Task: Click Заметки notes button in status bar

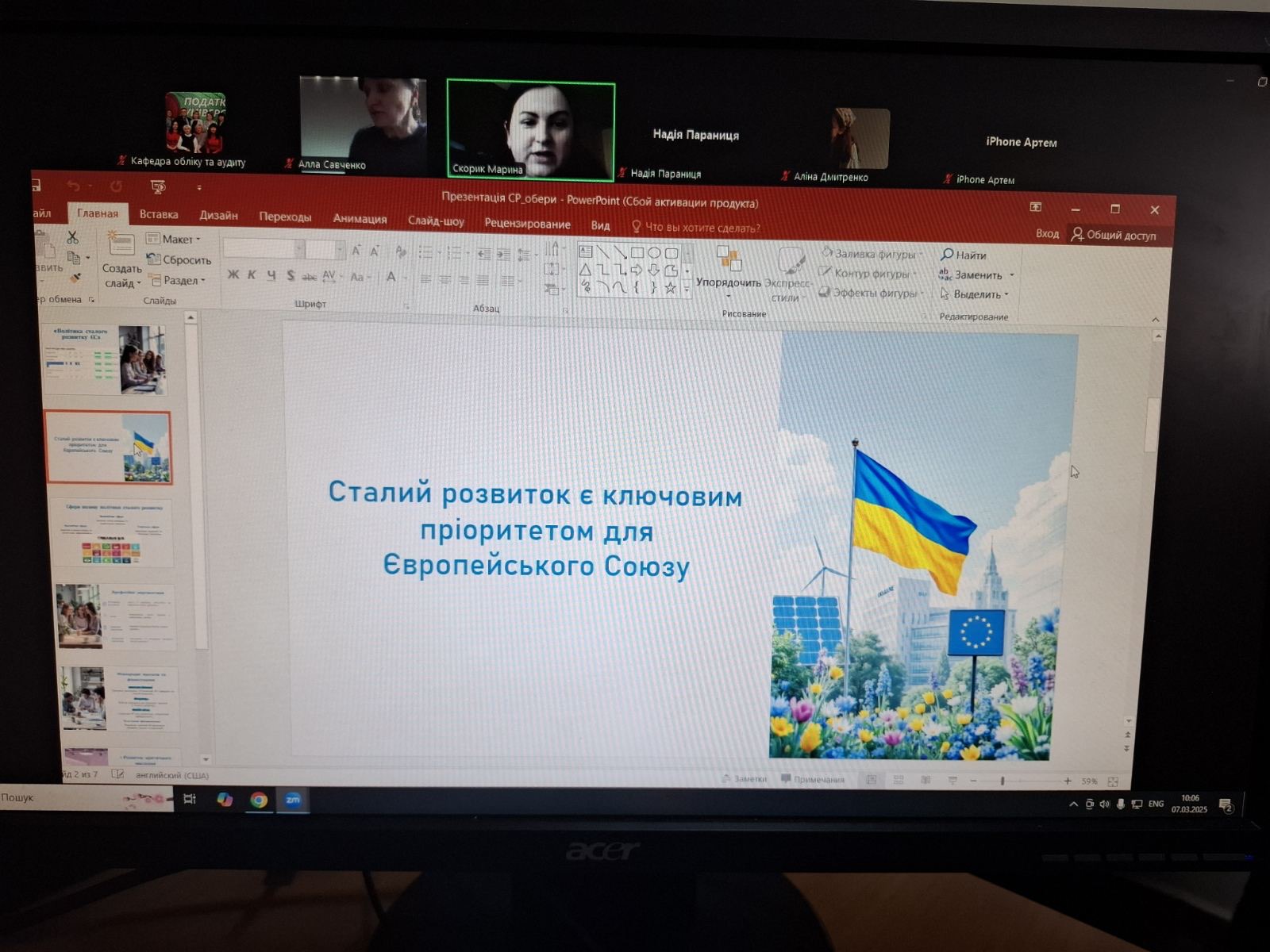Action: (x=744, y=779)
